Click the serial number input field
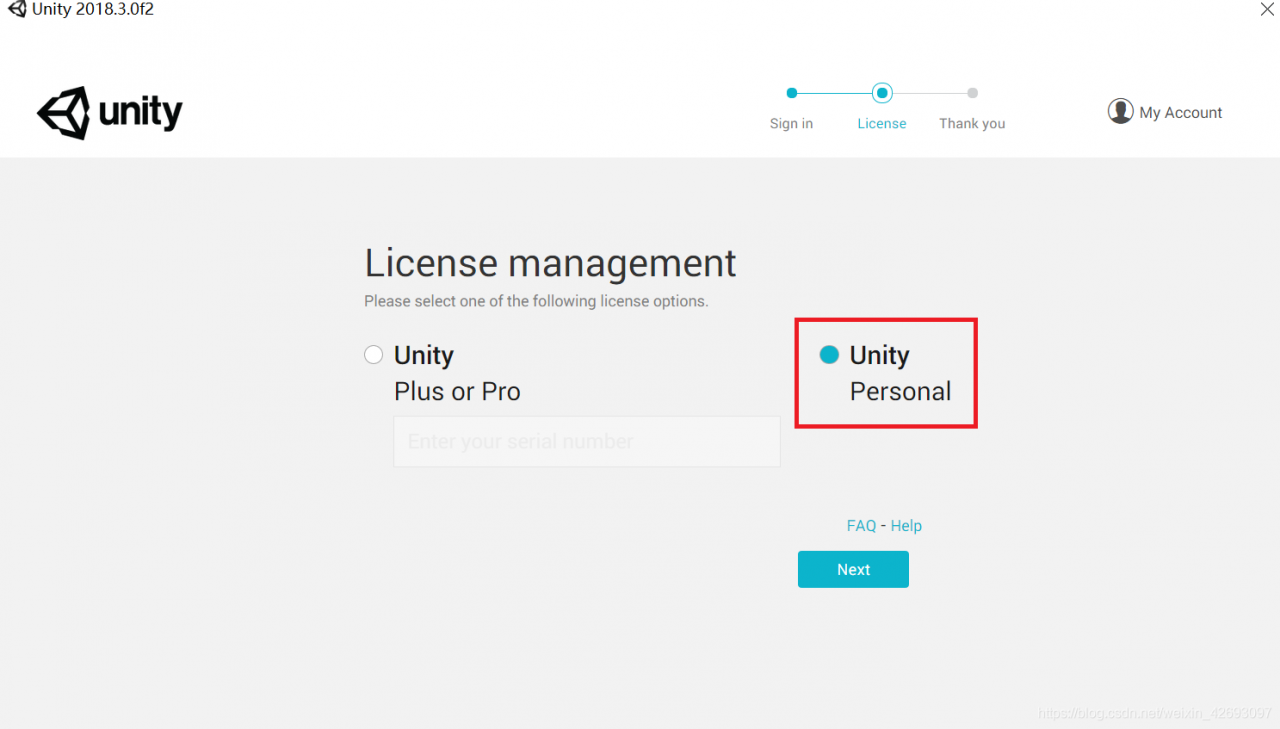The height and width of the screenshot is (729, 1280). coord(587,441)
